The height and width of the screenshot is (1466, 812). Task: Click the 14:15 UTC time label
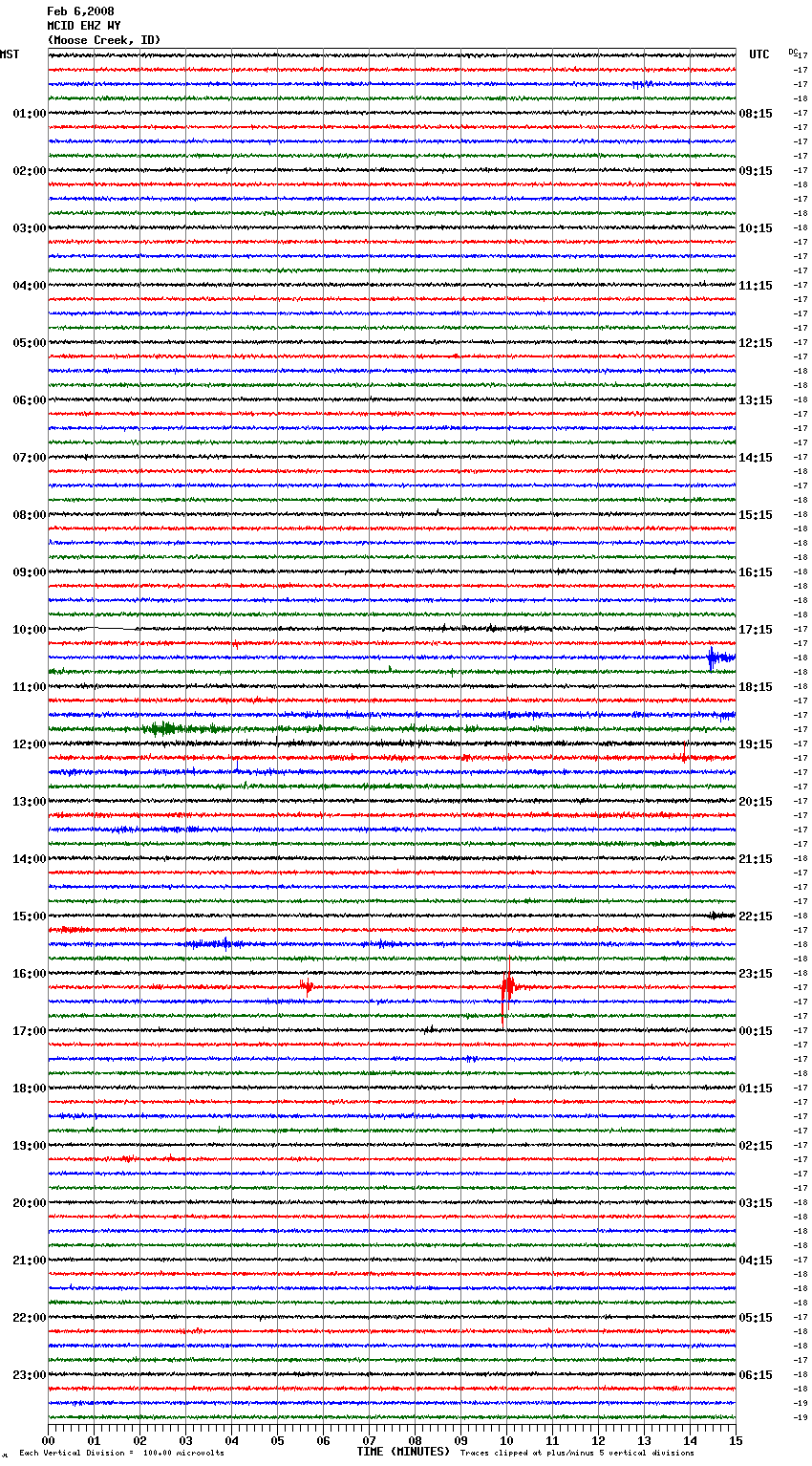point(756,458)
